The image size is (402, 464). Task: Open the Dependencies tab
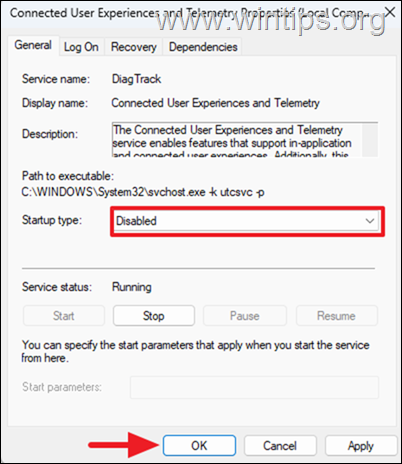coord(203,47)
